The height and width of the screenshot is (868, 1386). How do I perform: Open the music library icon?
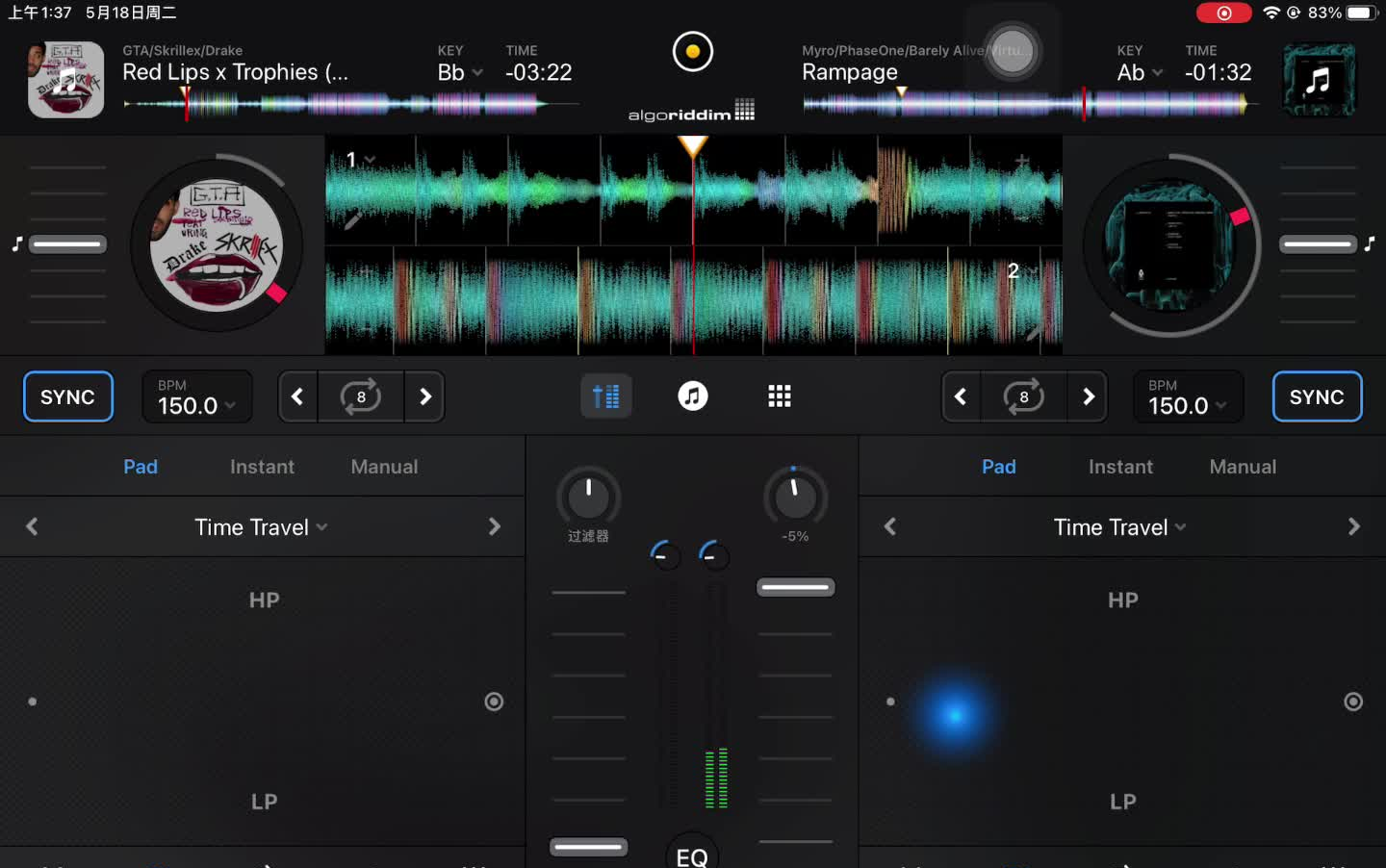693,396
